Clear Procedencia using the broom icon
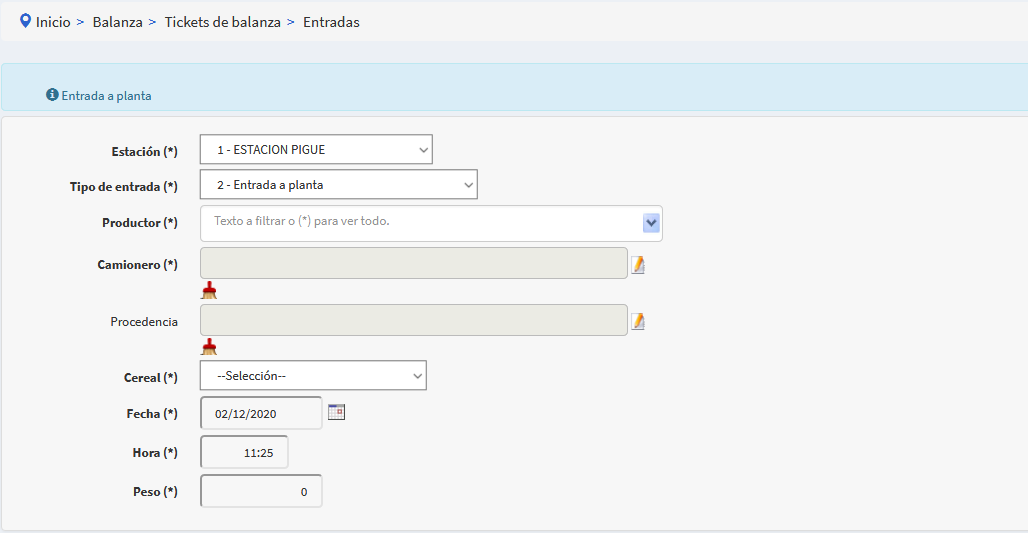Image resolution: width=1028 pixels, height=533 pixels. [209, 347]
